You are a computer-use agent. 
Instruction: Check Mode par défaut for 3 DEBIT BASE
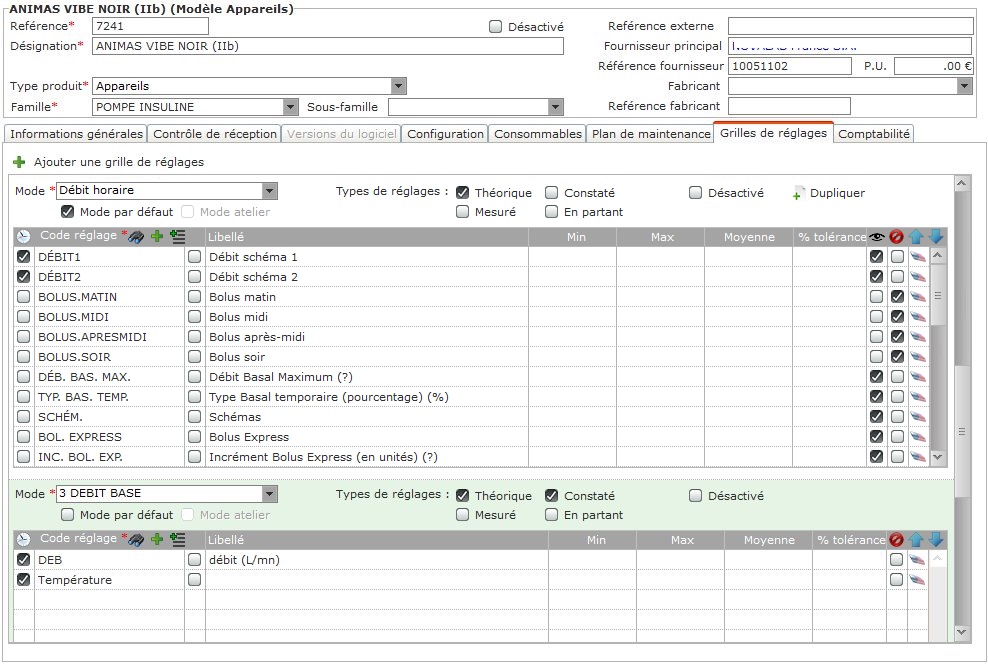(x=67, y=515)
